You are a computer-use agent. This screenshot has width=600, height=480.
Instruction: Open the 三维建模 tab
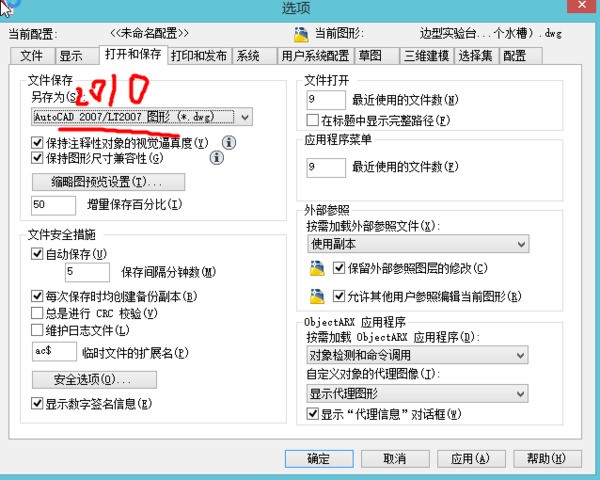[x=427, y=56]
